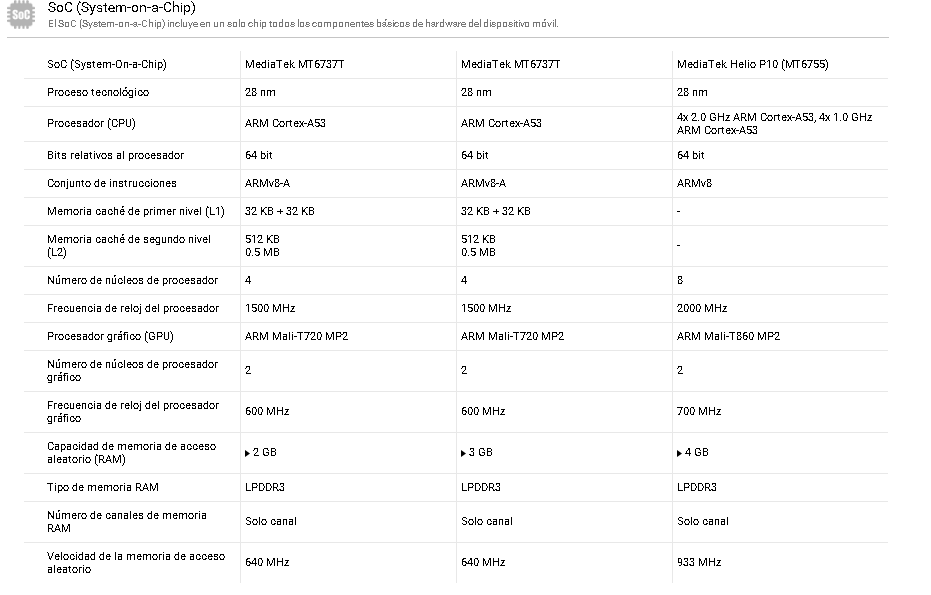Click the SoC description sentence below title
This screenshot has width=931, height=595.
point(303,24)
